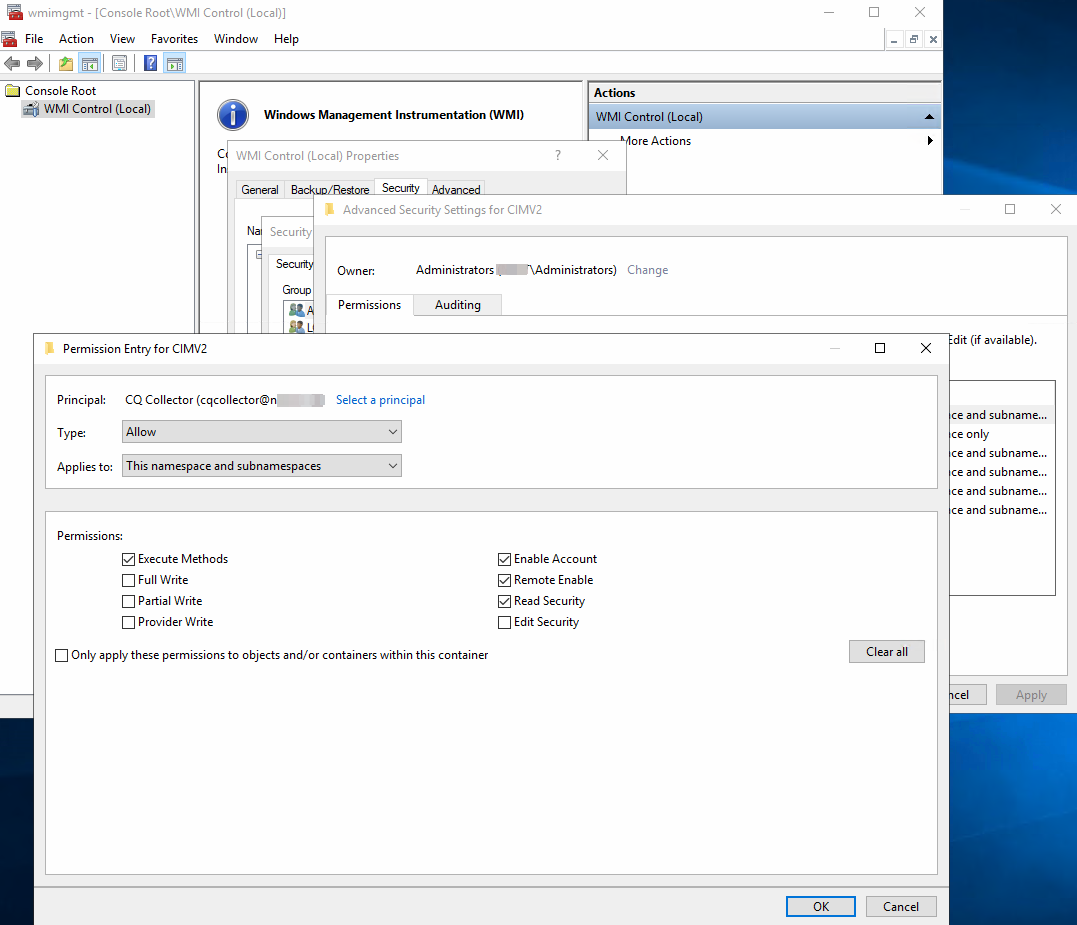The image size is (1077, 925).
Task: Open the View menu
Action: pos(122,39)
